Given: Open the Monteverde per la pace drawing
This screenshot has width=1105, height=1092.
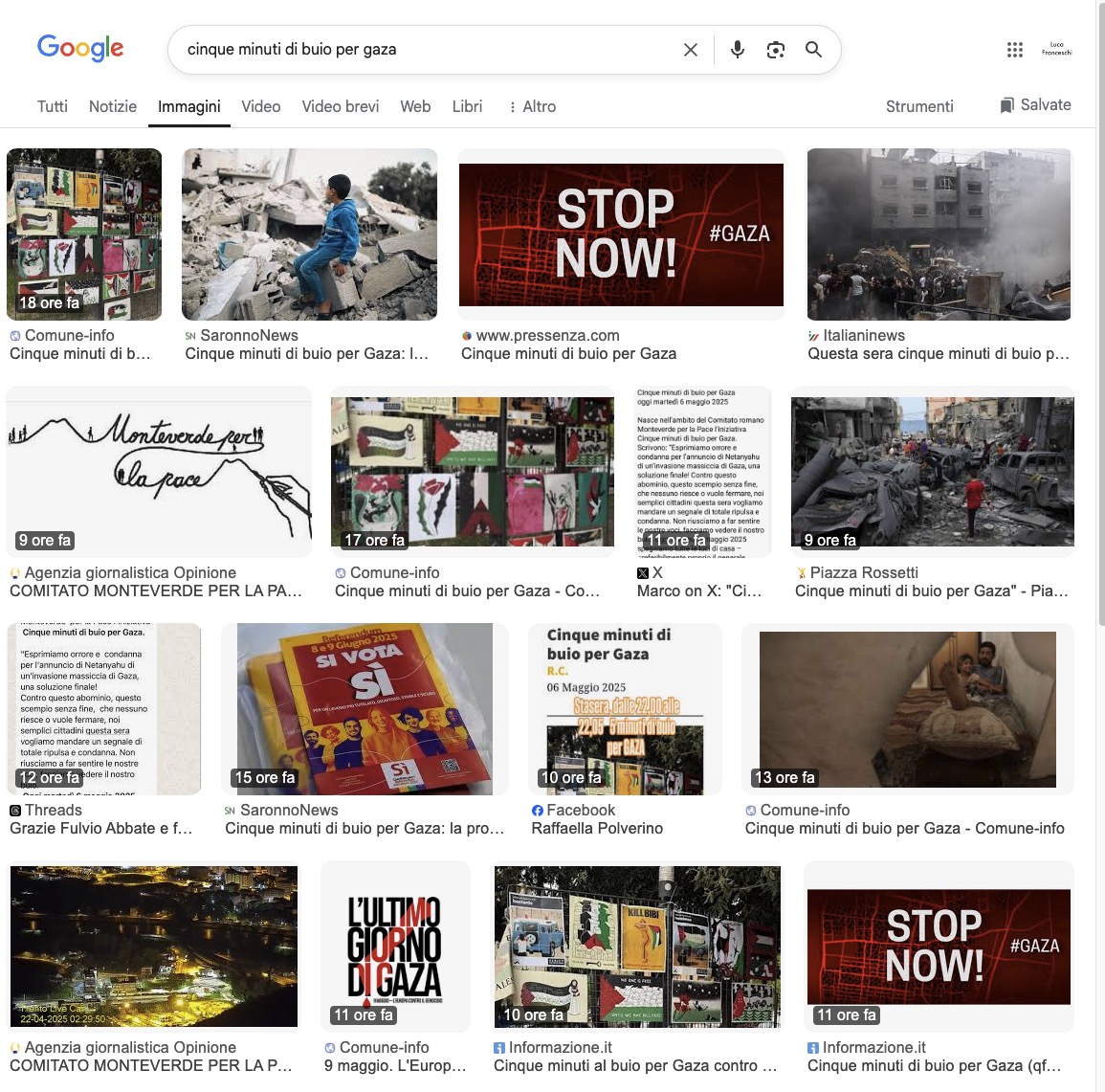Looking at the screenshot, I should 159,472.
